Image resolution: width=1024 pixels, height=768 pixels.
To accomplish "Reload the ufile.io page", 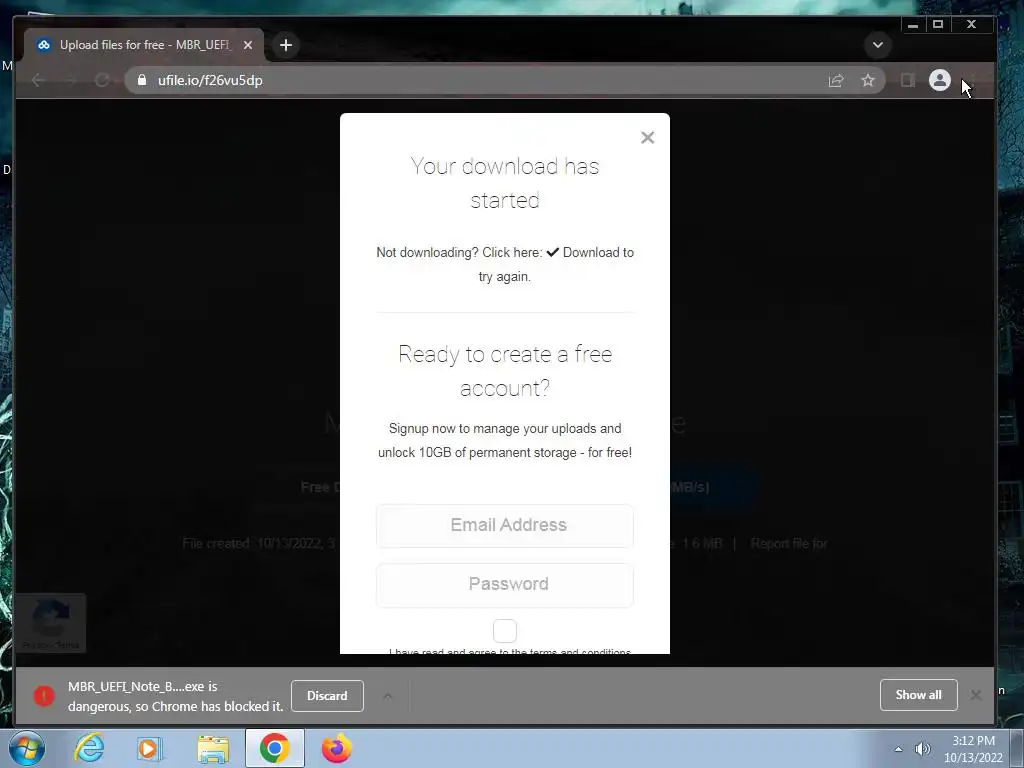I will tap(102, 80).
